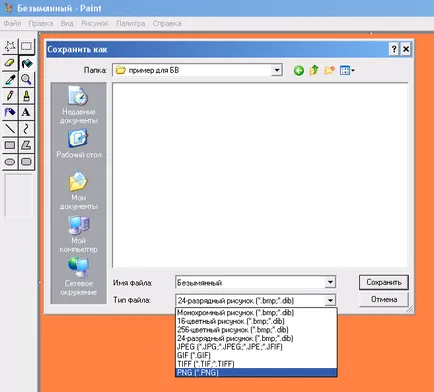Open the Правка menu
Screen dimensions: 434x392
[x=41, y=23]
